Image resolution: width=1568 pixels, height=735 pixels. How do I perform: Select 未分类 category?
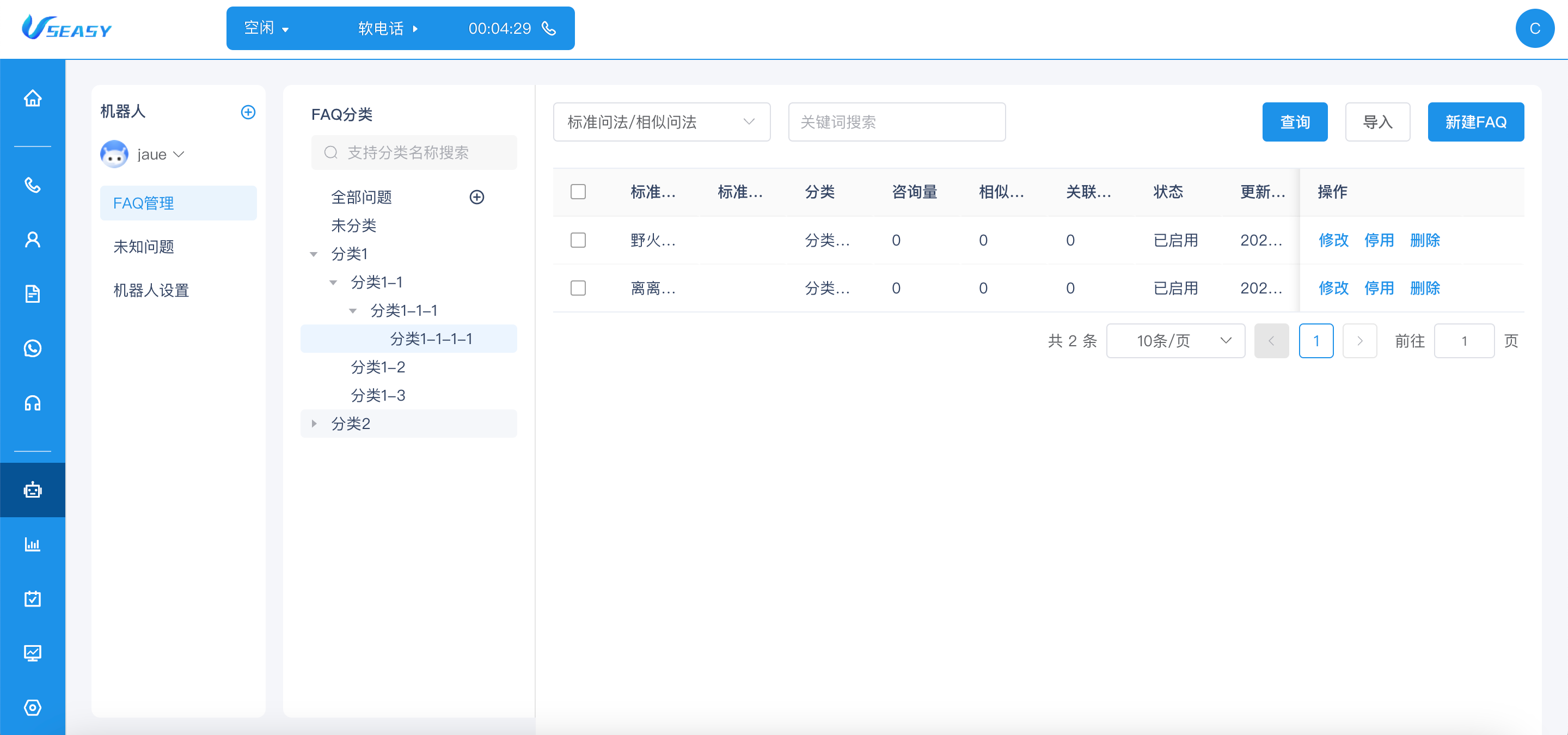(354, 226)
